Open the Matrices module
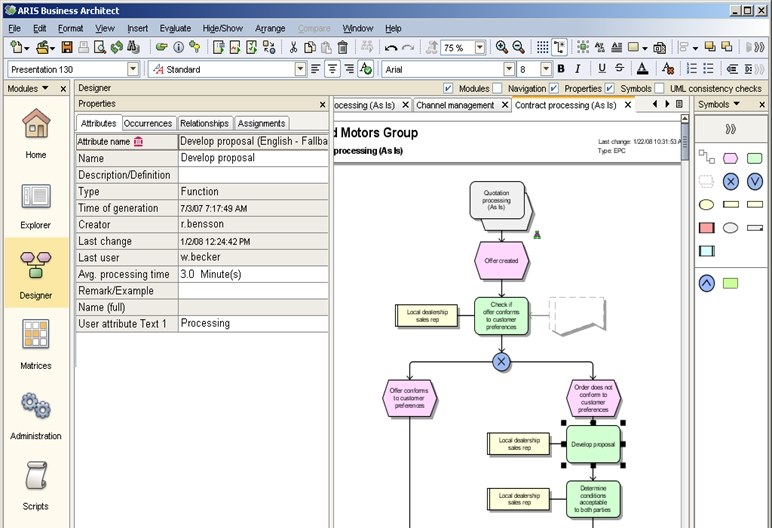This screenshot has height=528, width=772. click(x=36, y=344)
